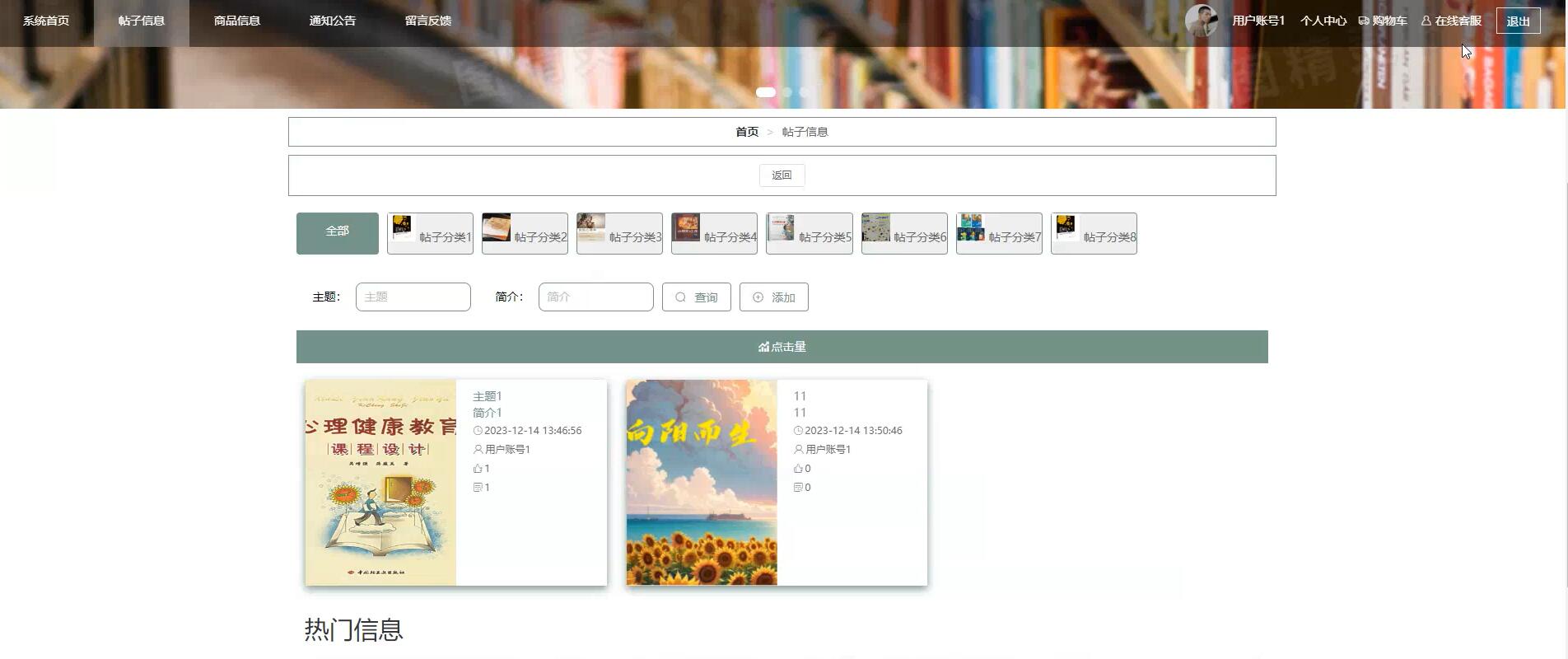The image size is (1568, 659).
Task: Open 在线客服 online support
Action: click(x=1451, y=21)
